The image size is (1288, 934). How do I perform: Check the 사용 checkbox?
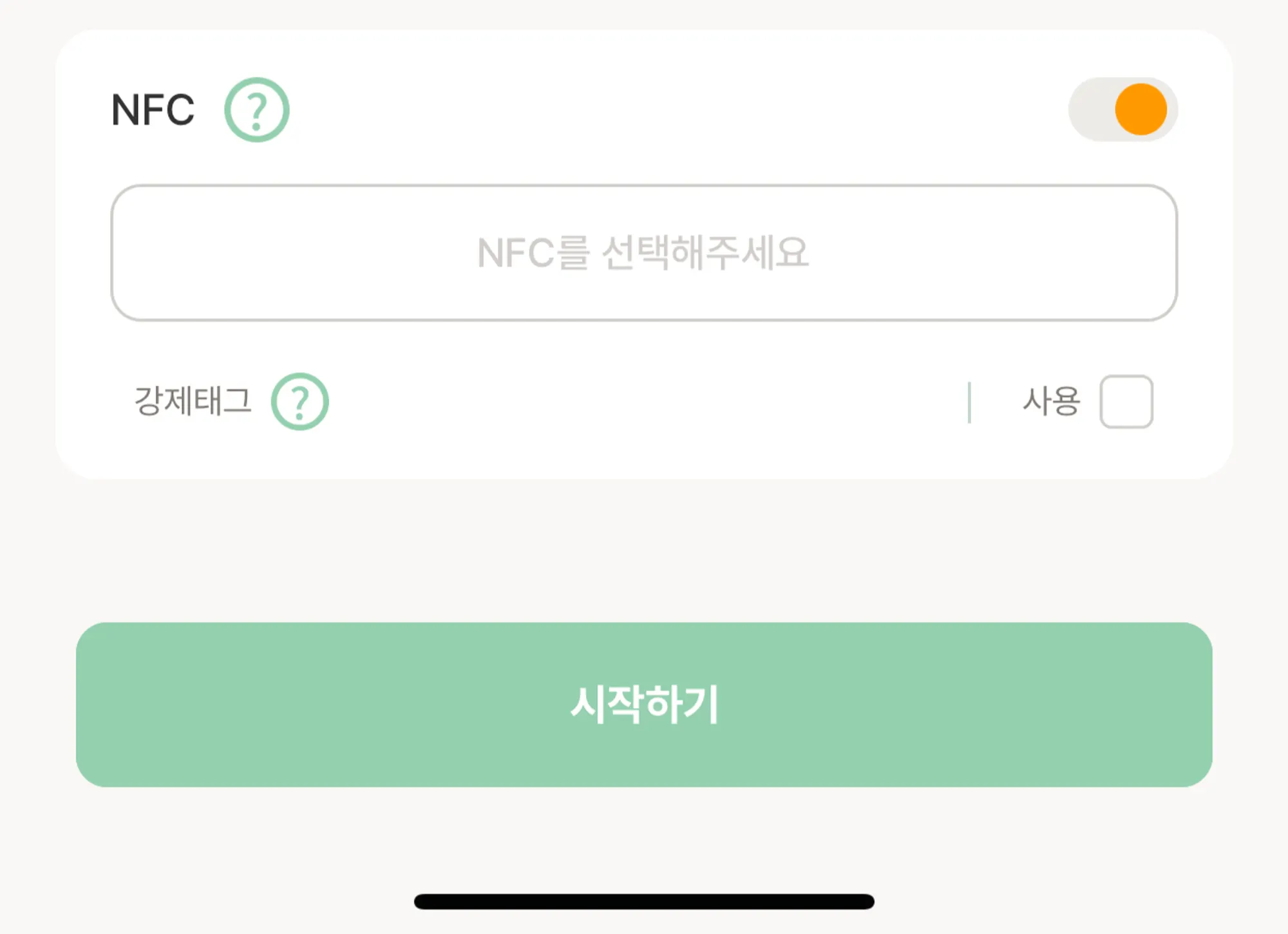coord(1126,402)
